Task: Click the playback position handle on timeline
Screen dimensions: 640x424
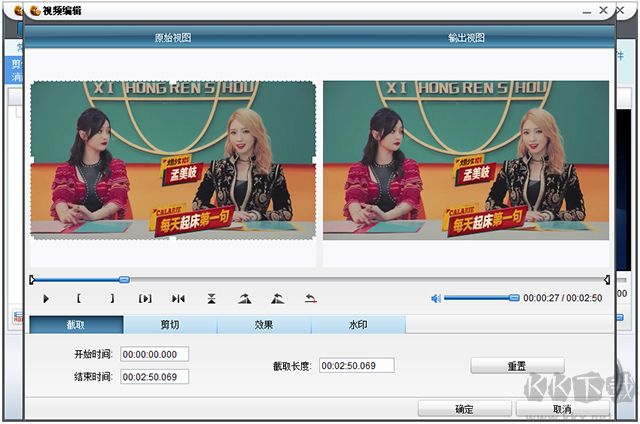Action: [124, 280]
